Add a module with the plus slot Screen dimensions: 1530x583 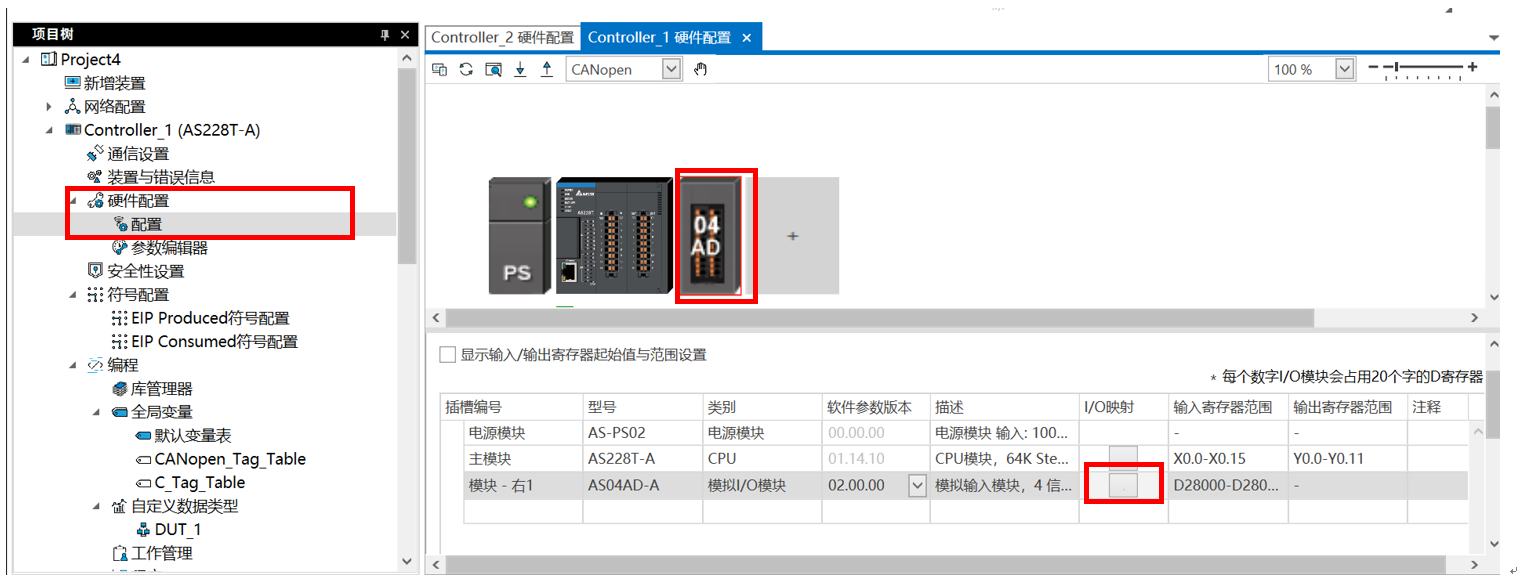[793, 236]
